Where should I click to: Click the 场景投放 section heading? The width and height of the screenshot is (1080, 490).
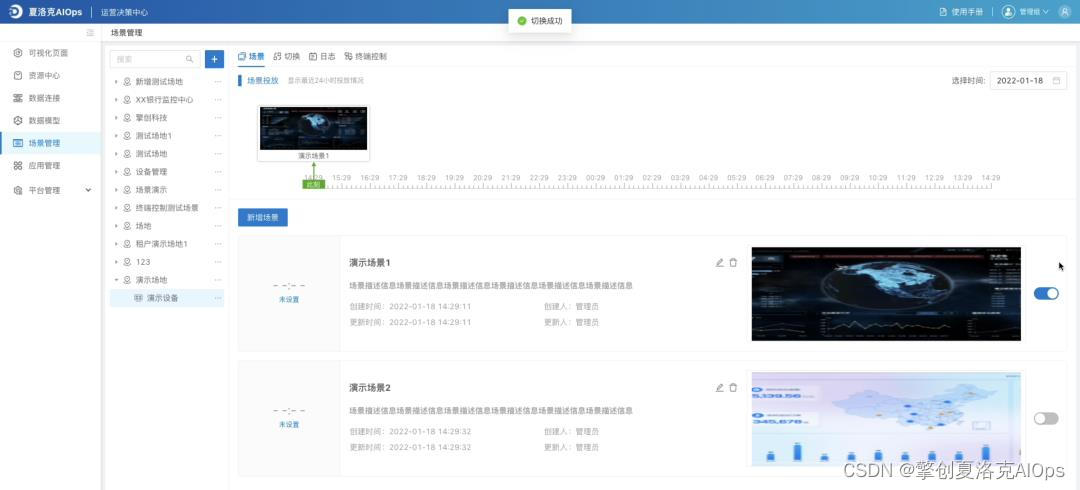coord(262,81)
